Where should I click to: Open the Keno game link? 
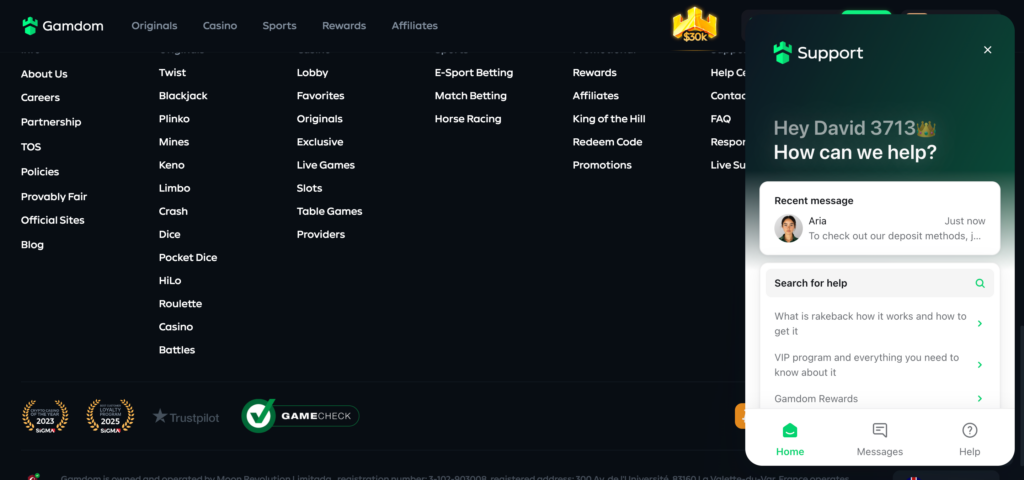point(172,165)
